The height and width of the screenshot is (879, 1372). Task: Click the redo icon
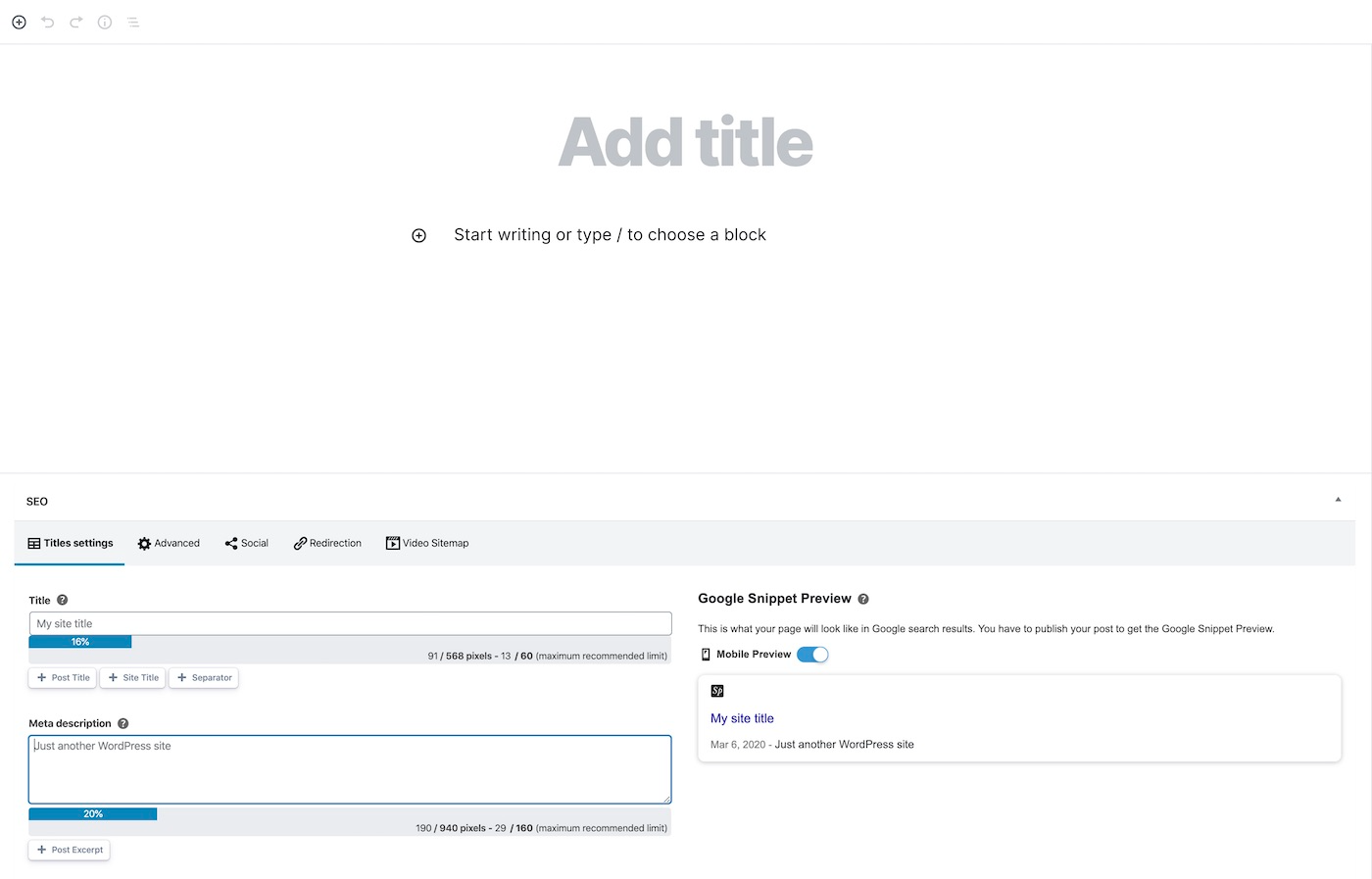coord(75,22)
